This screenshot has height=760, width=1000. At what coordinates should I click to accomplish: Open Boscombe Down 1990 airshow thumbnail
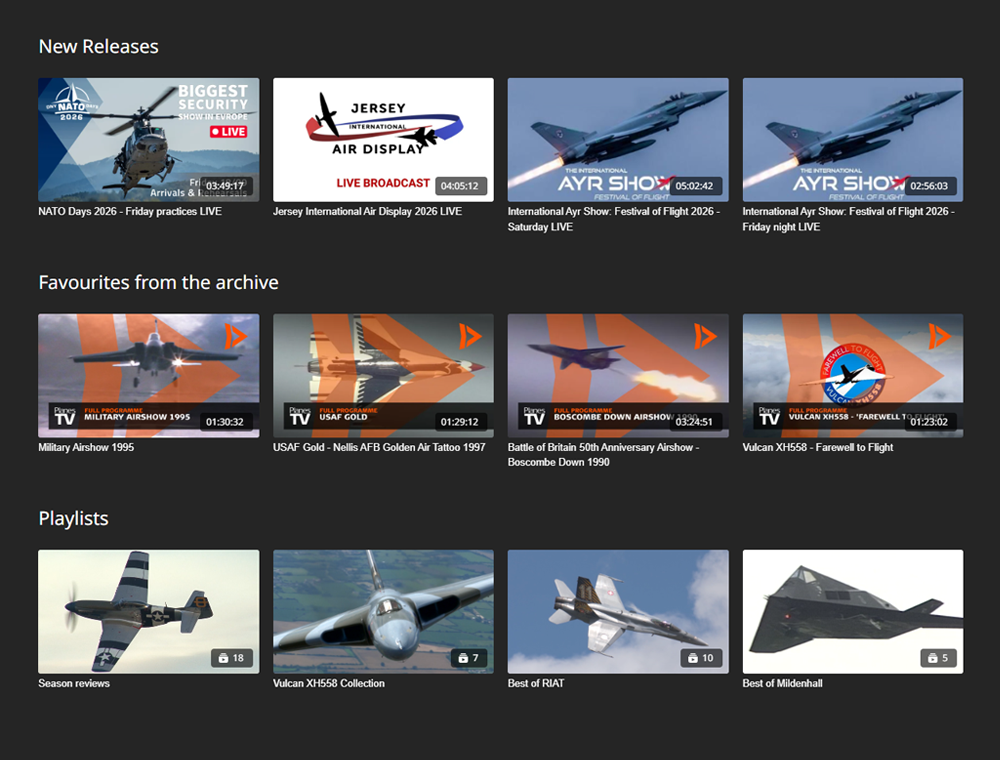click(618, 376)
